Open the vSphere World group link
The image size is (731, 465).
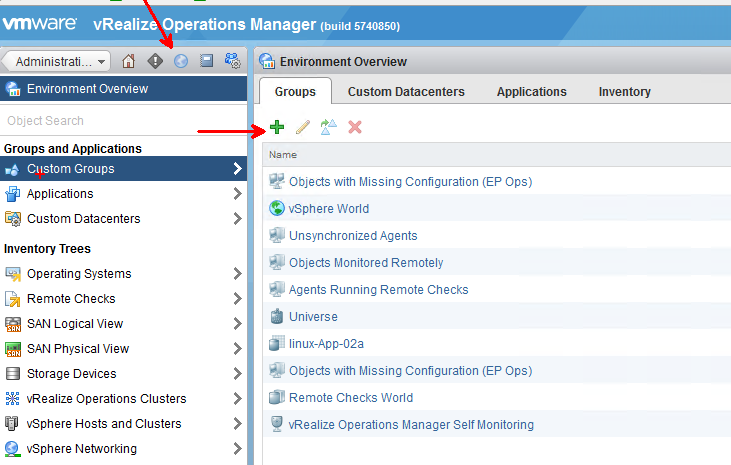pos(328,209)
